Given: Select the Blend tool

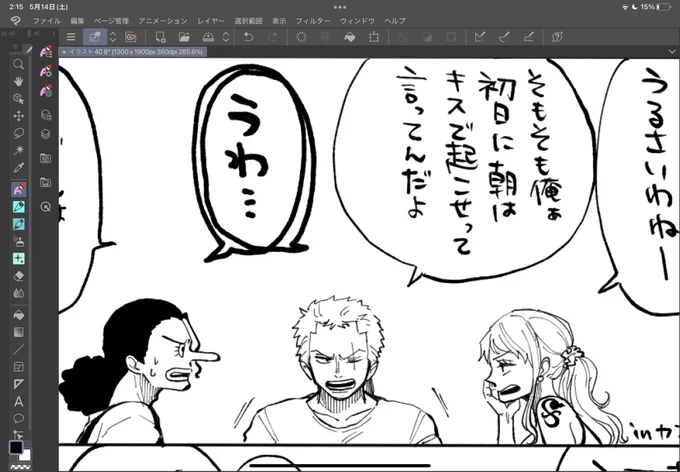Looking at the screenshot, I should pos(19,294).
